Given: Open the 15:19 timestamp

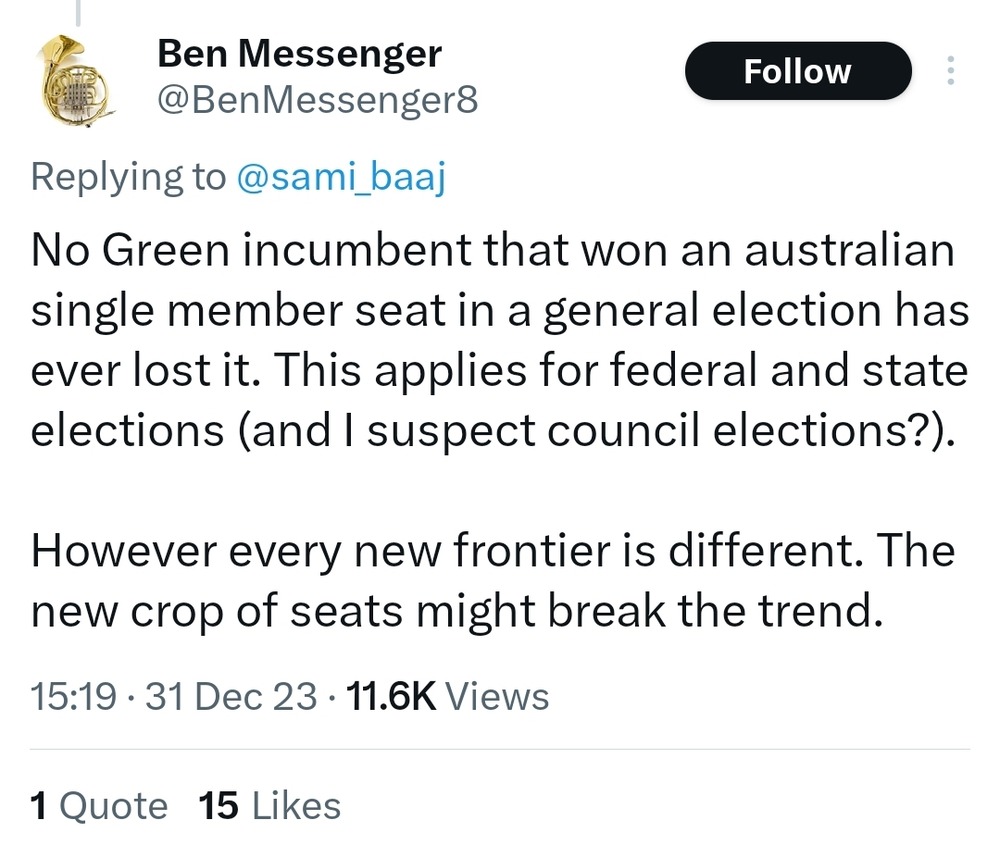Looking at the screenshot, I should 74,696.
